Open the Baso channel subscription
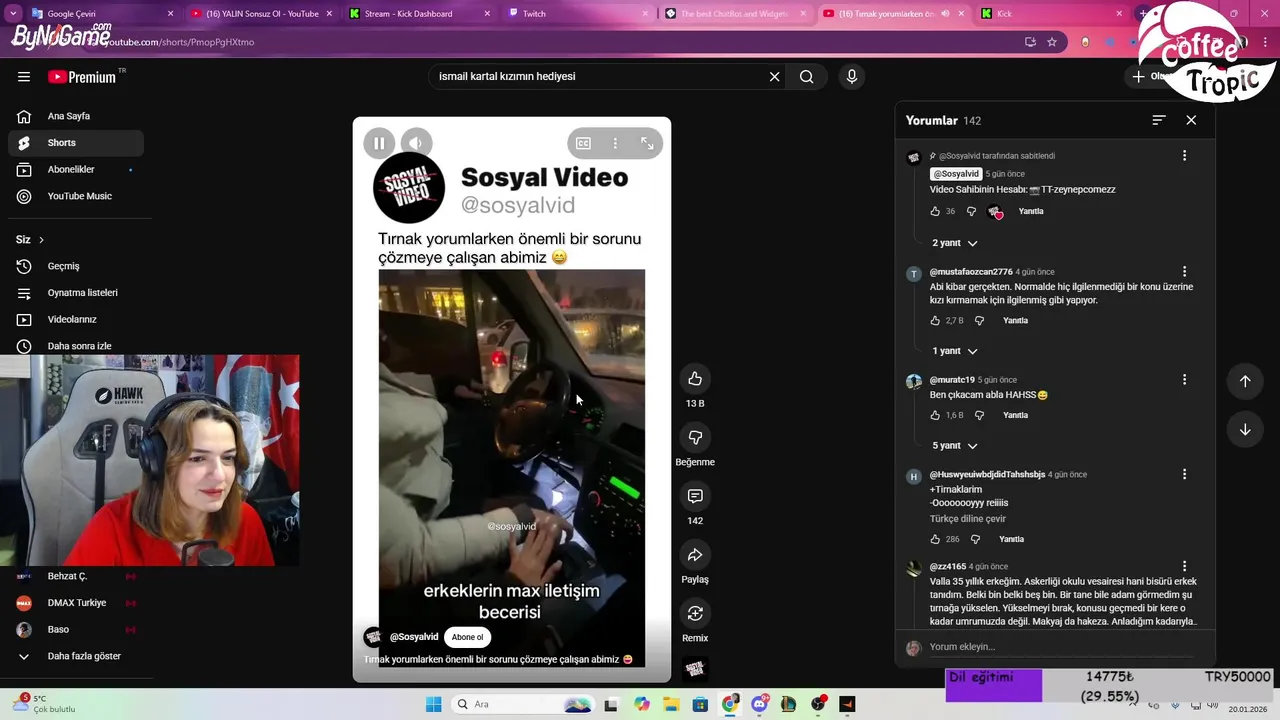This screenshot has height=720, width=1280. pos(76,630)
